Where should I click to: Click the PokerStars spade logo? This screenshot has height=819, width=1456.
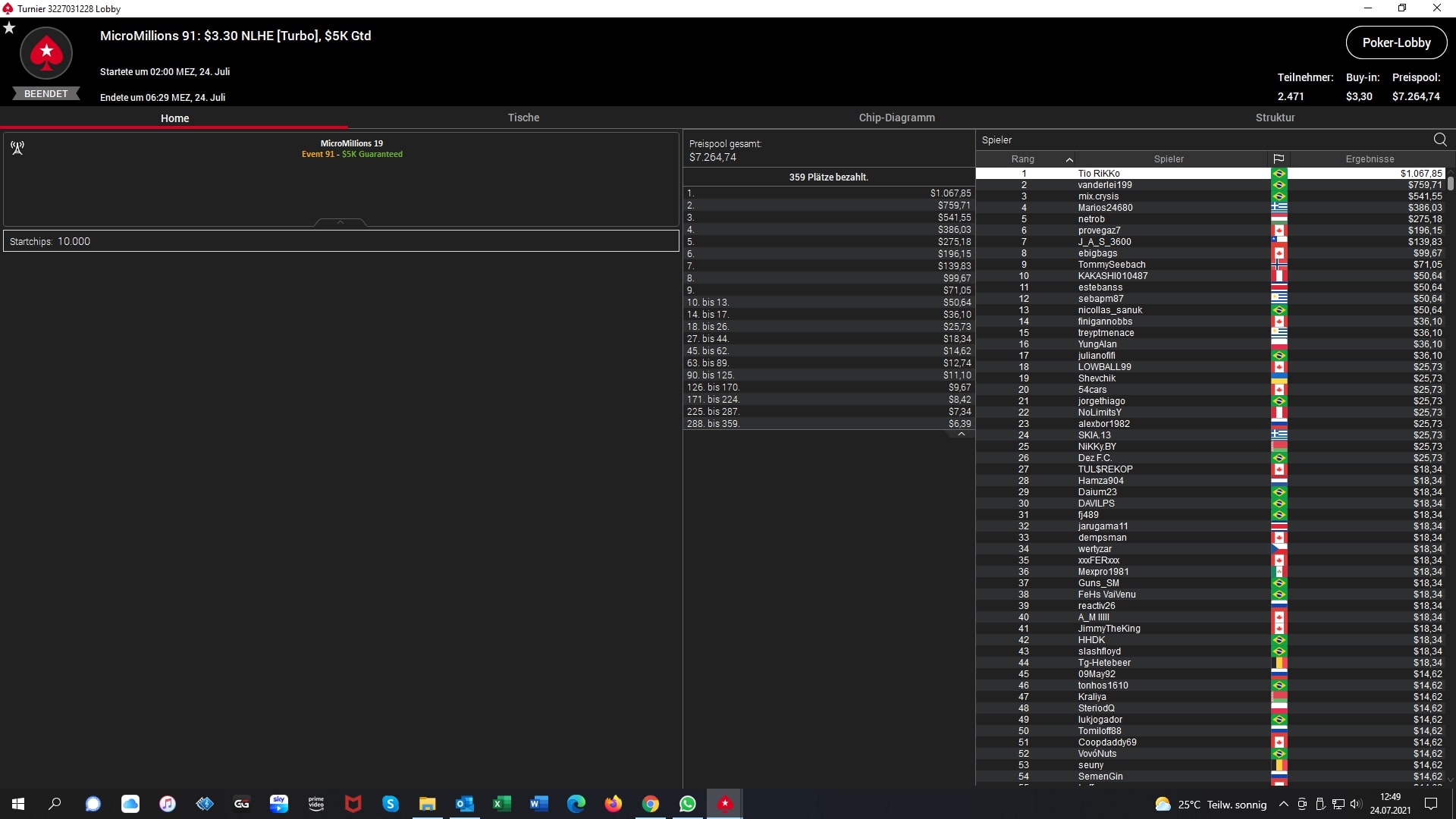[46, 52]
